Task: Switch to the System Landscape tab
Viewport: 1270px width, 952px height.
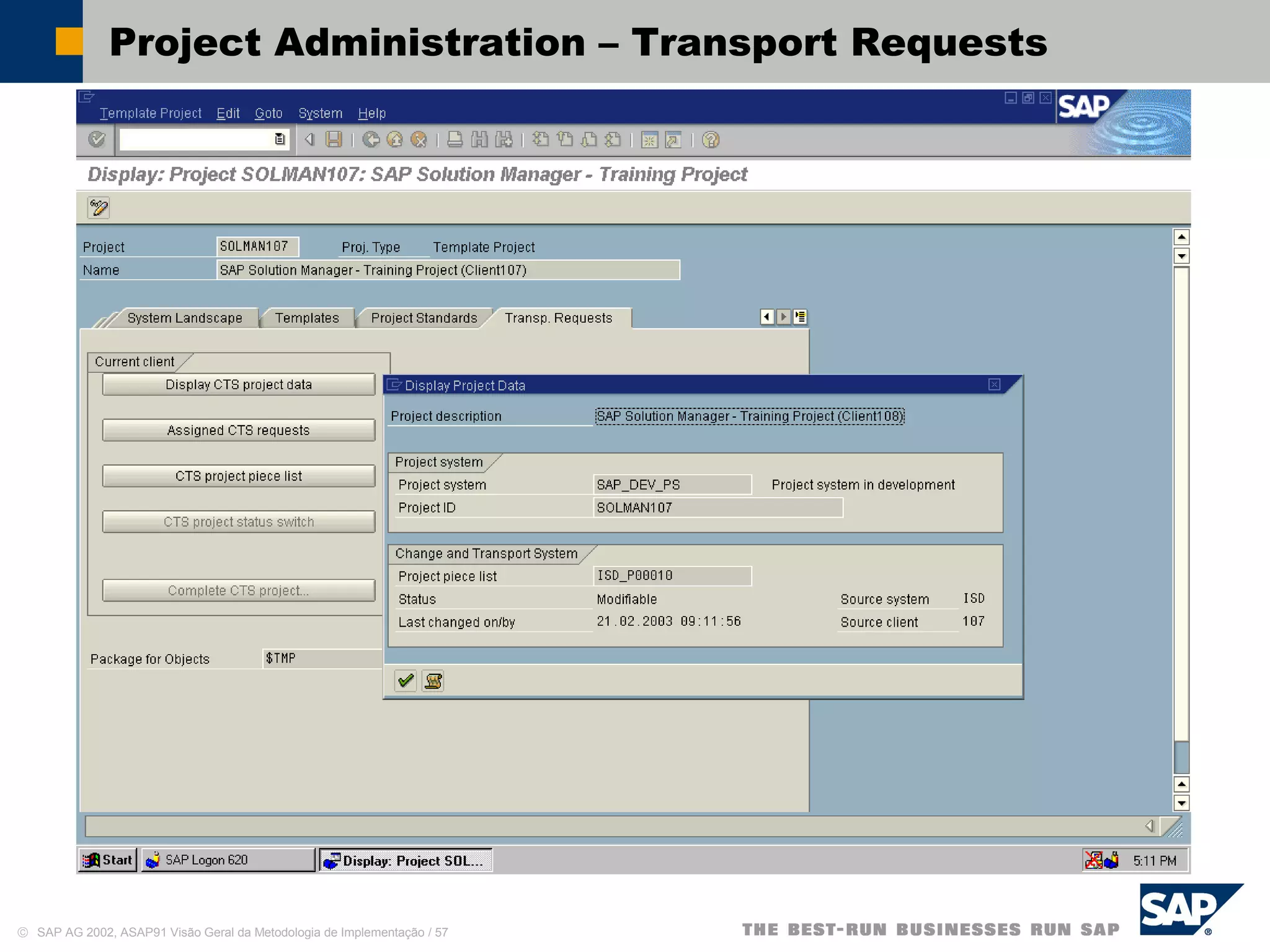Action: click(185, 318)
